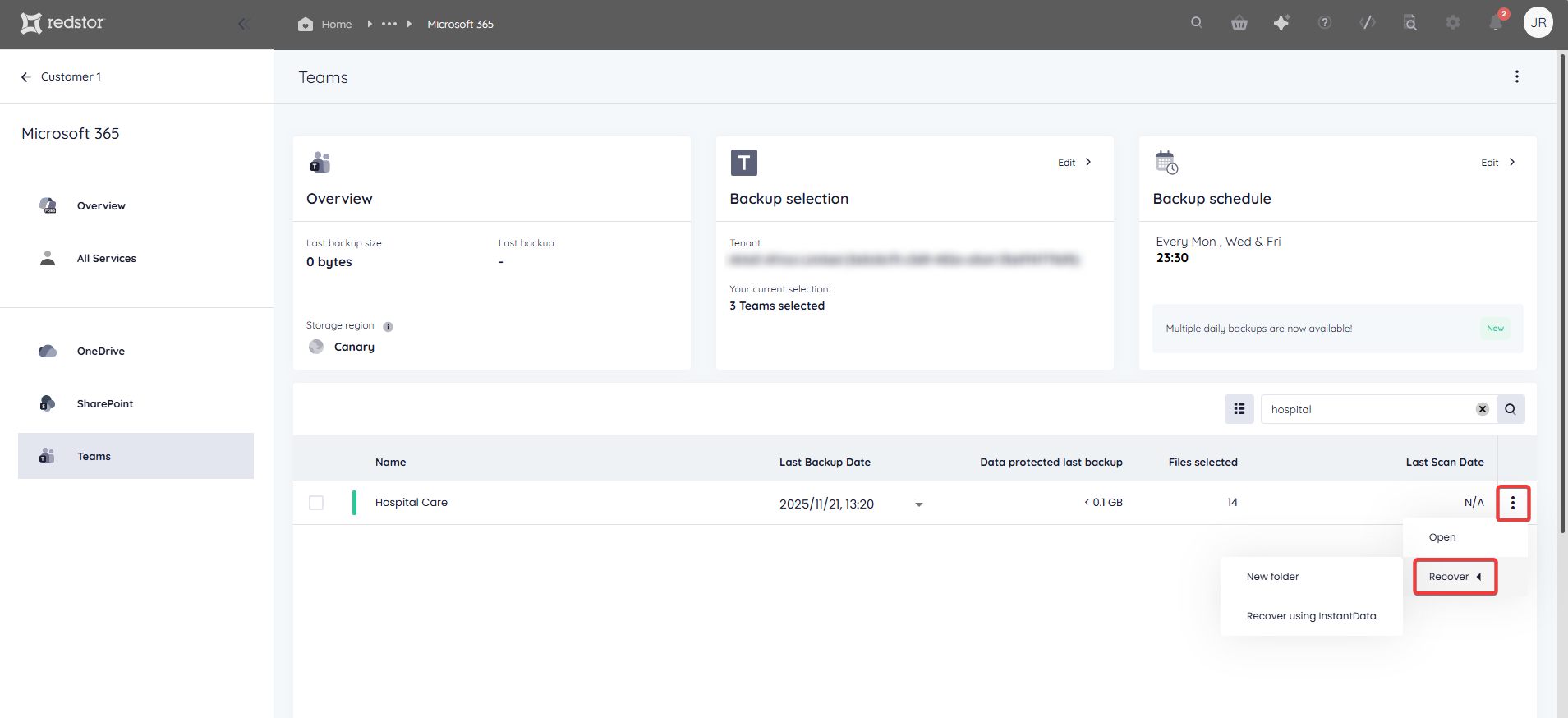Run the table search magnifier button
The image size is (1568, 718).
pos(1511,409)
